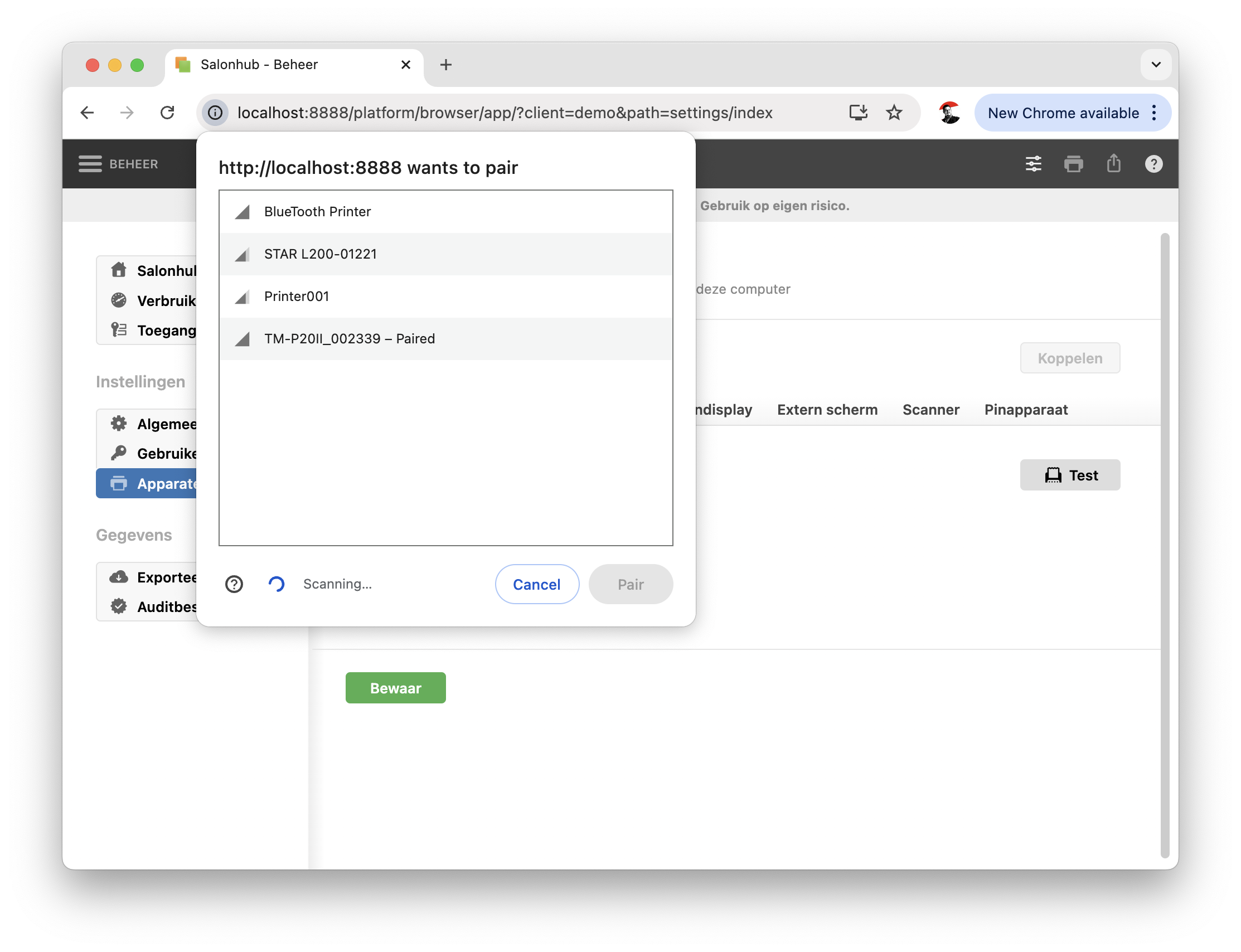Image resolution: width=1241 pixels, height=952 pixels.
Task: Click the page vertical scrollbar
Action: [x=1165, y=544]
